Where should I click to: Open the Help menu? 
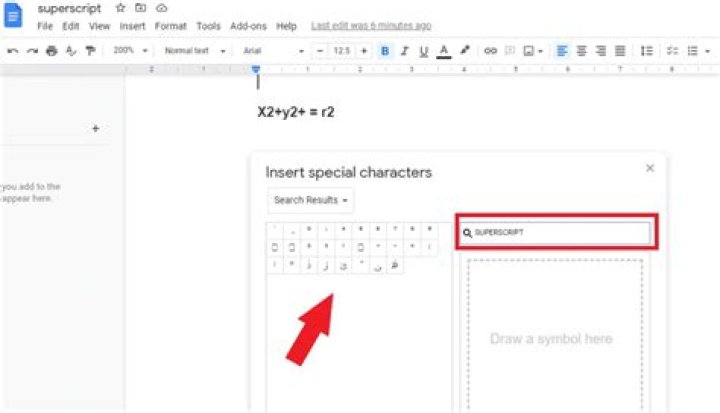(x=286, y=26)
